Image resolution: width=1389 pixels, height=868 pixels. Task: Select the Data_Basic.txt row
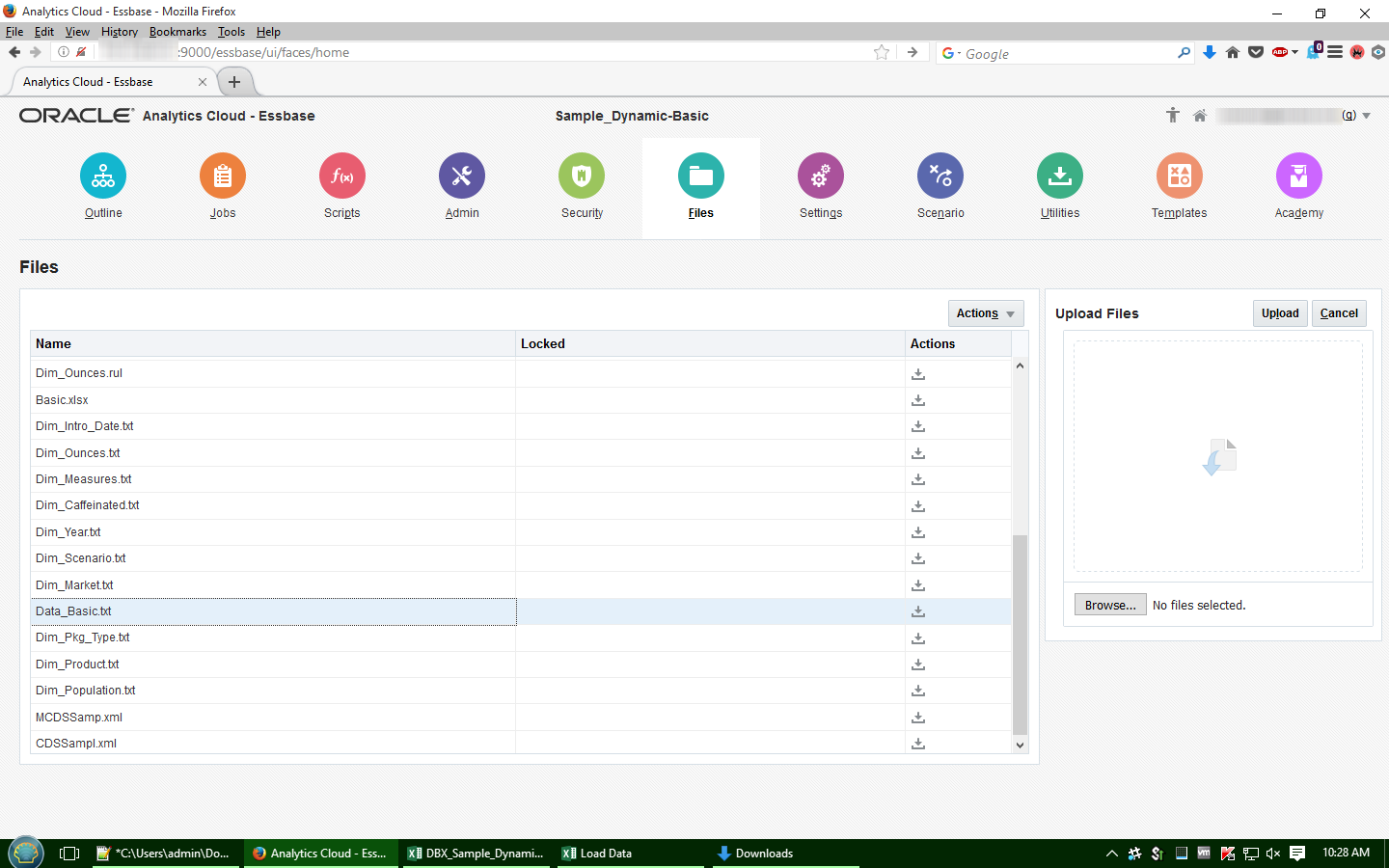point(521,611)
